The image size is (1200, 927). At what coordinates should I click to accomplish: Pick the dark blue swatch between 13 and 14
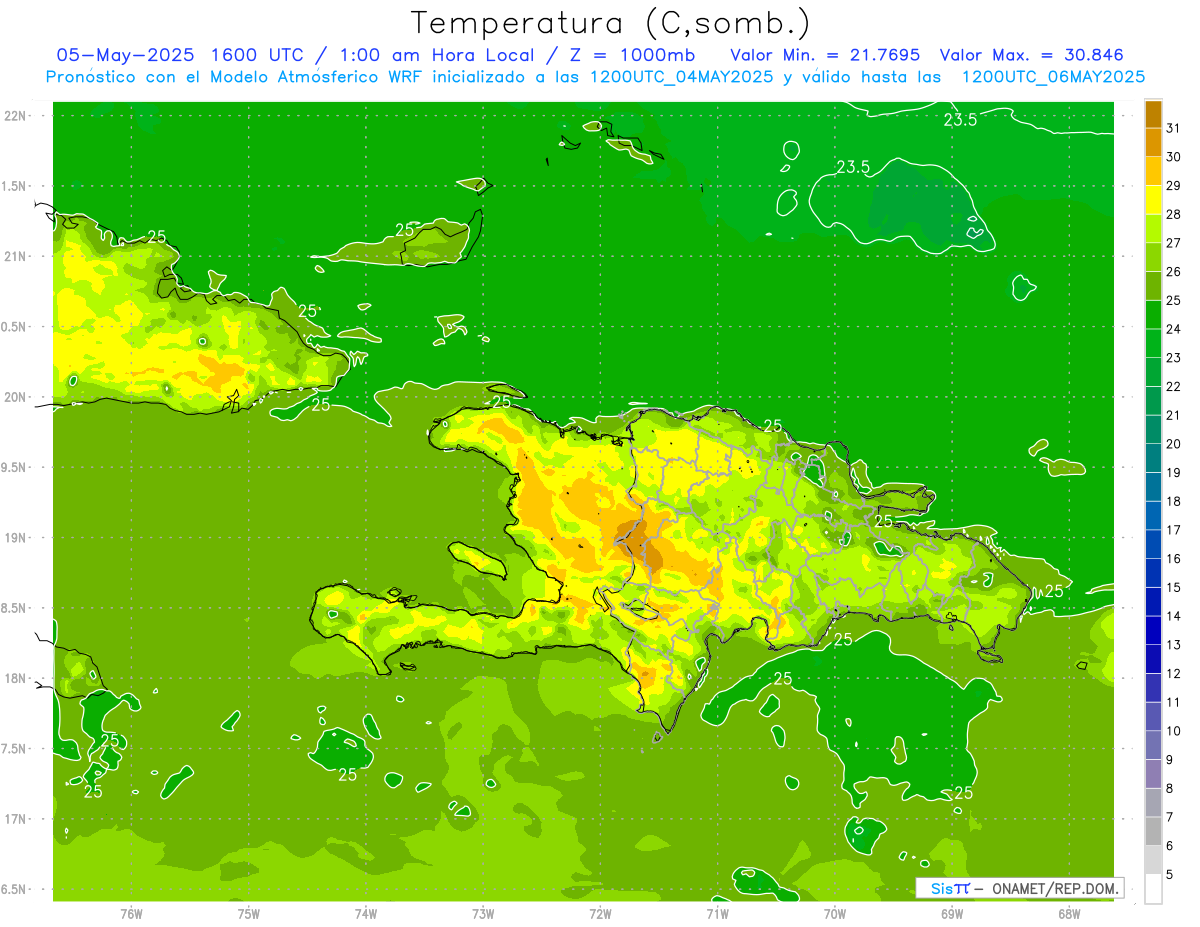click(x=1153, y=631)
